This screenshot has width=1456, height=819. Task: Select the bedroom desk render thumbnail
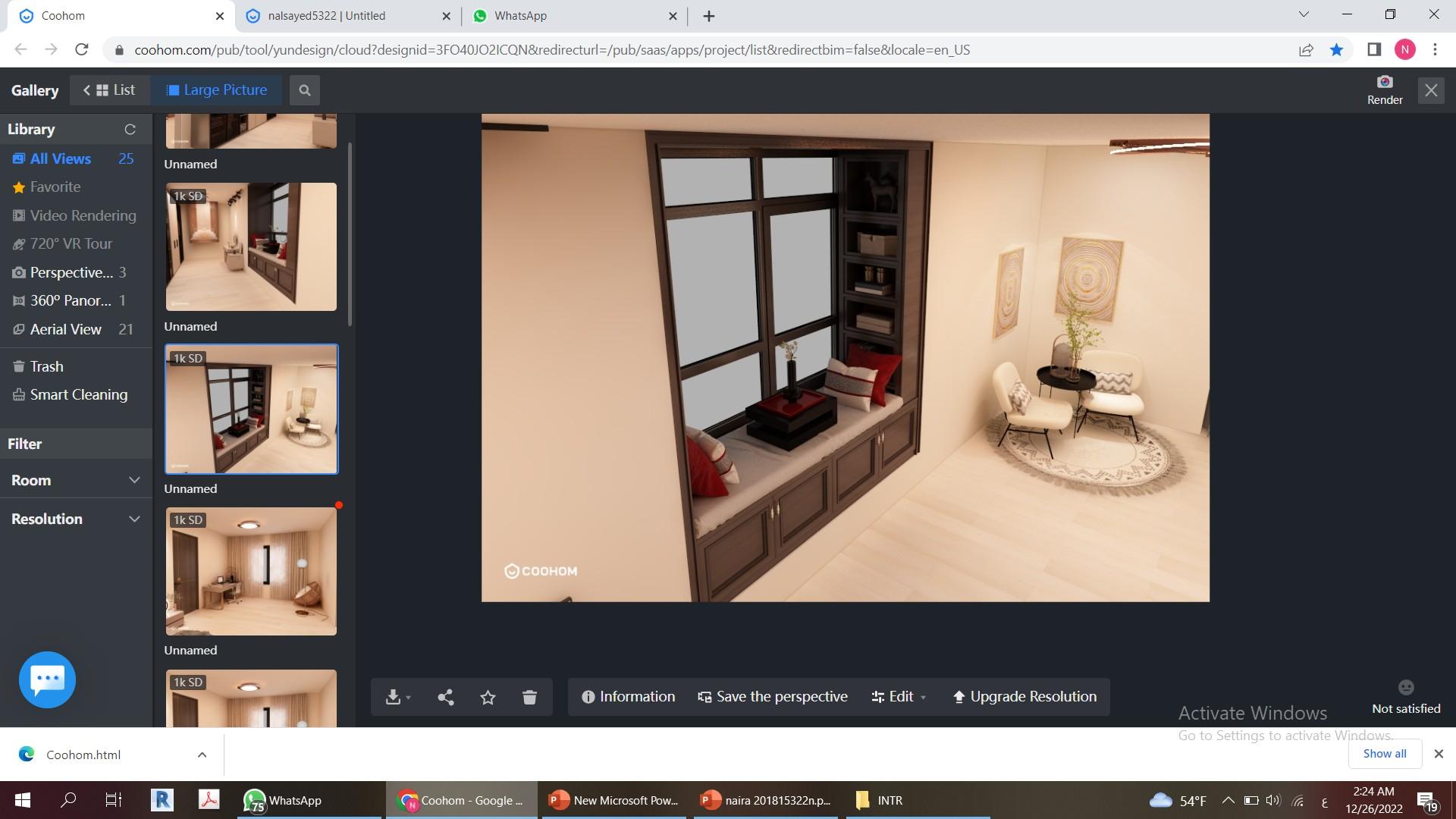[251, 571]
